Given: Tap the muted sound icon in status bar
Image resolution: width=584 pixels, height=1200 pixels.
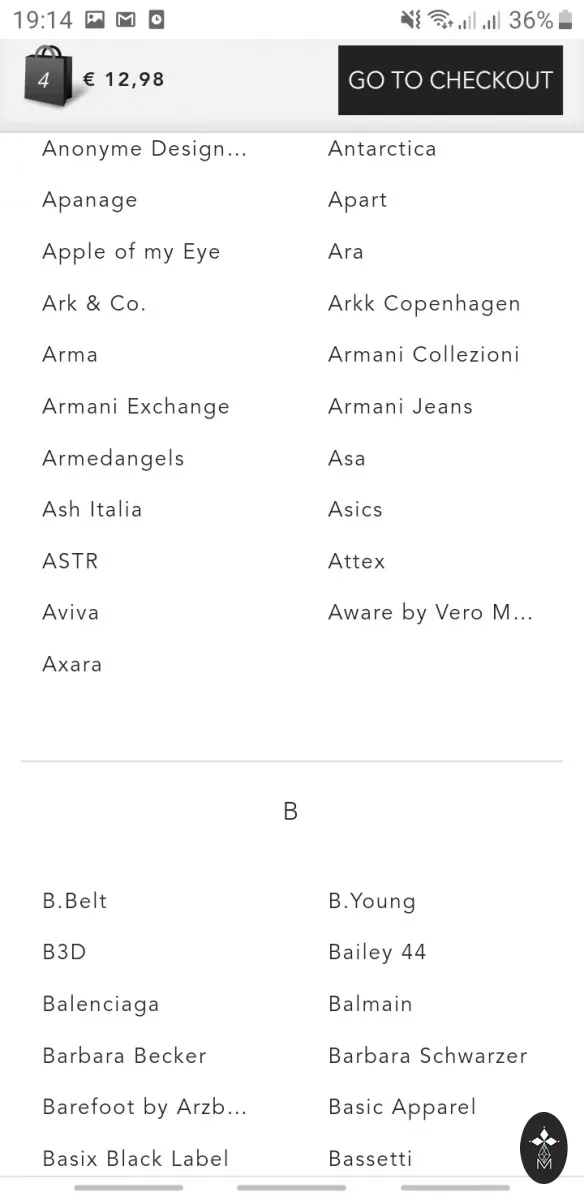Looking at the screenshot, I should coord(410,19).
